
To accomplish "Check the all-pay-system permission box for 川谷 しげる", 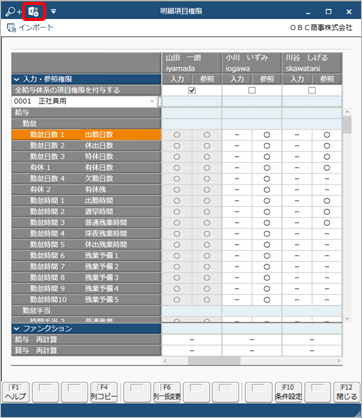I will 312,90.
